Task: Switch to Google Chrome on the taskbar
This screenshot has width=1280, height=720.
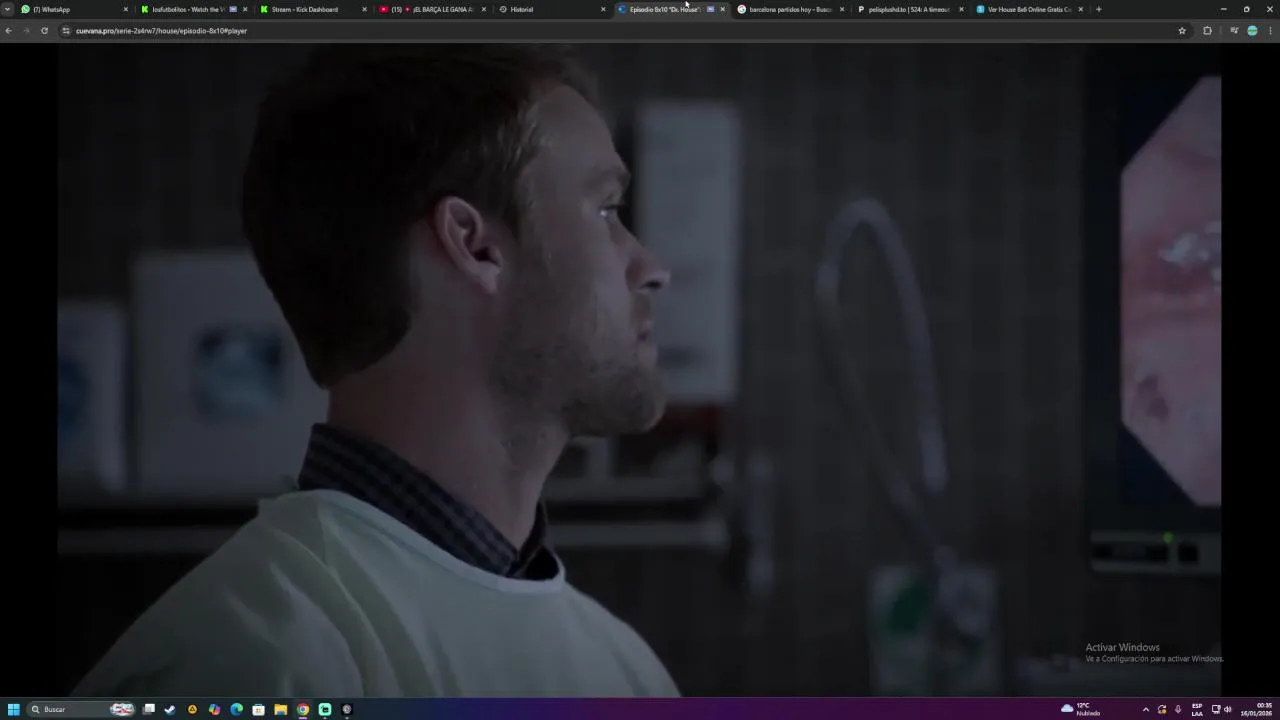Action: (303, 709)
